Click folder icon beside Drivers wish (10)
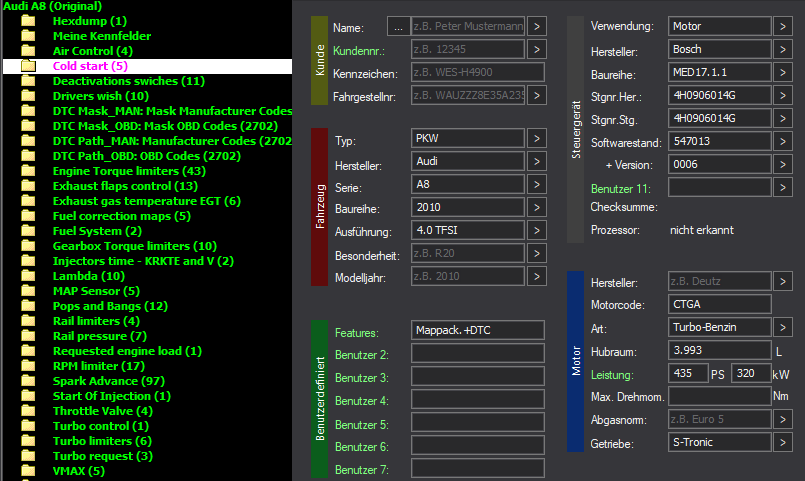Image resolution: width=805 pixels, height=481 pixels. tap(28, 96)
